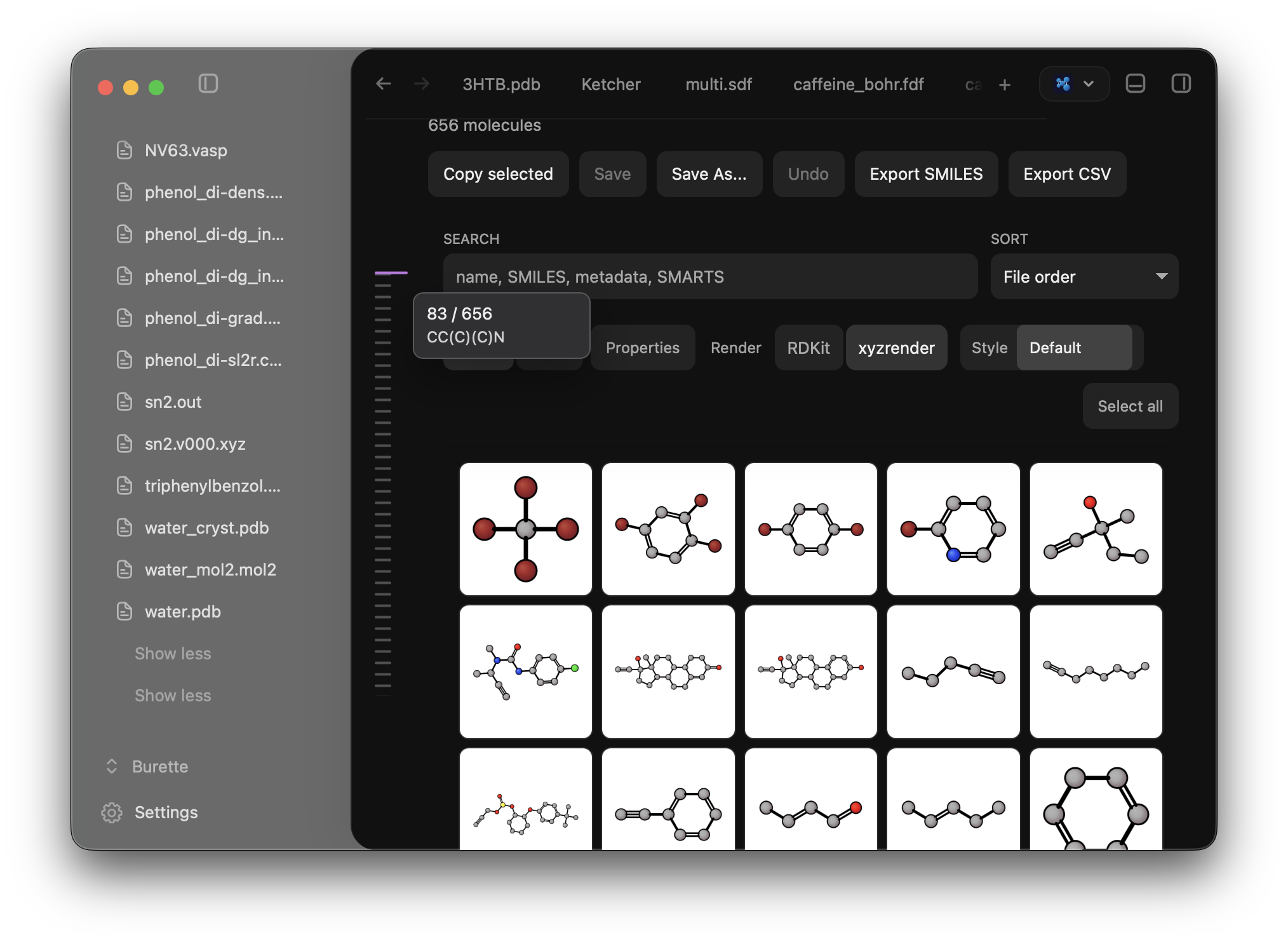Viewport: 1288px width, 944px height.
Task: Click the sn2.out file icon
Action: (124, 401)
